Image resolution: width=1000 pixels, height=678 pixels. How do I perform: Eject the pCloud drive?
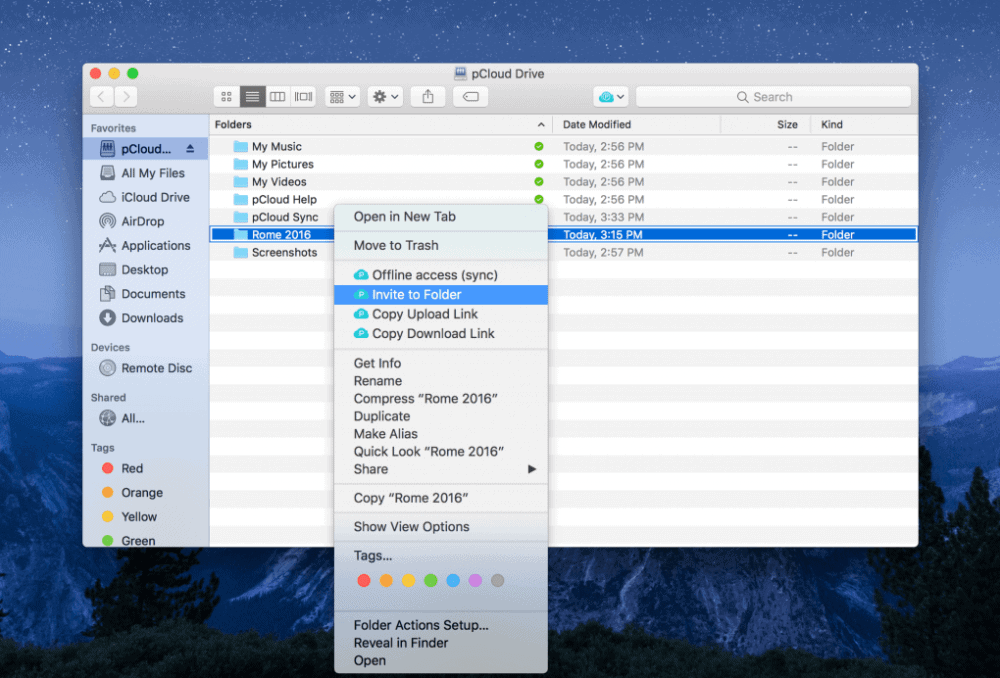tap(190, 149)
